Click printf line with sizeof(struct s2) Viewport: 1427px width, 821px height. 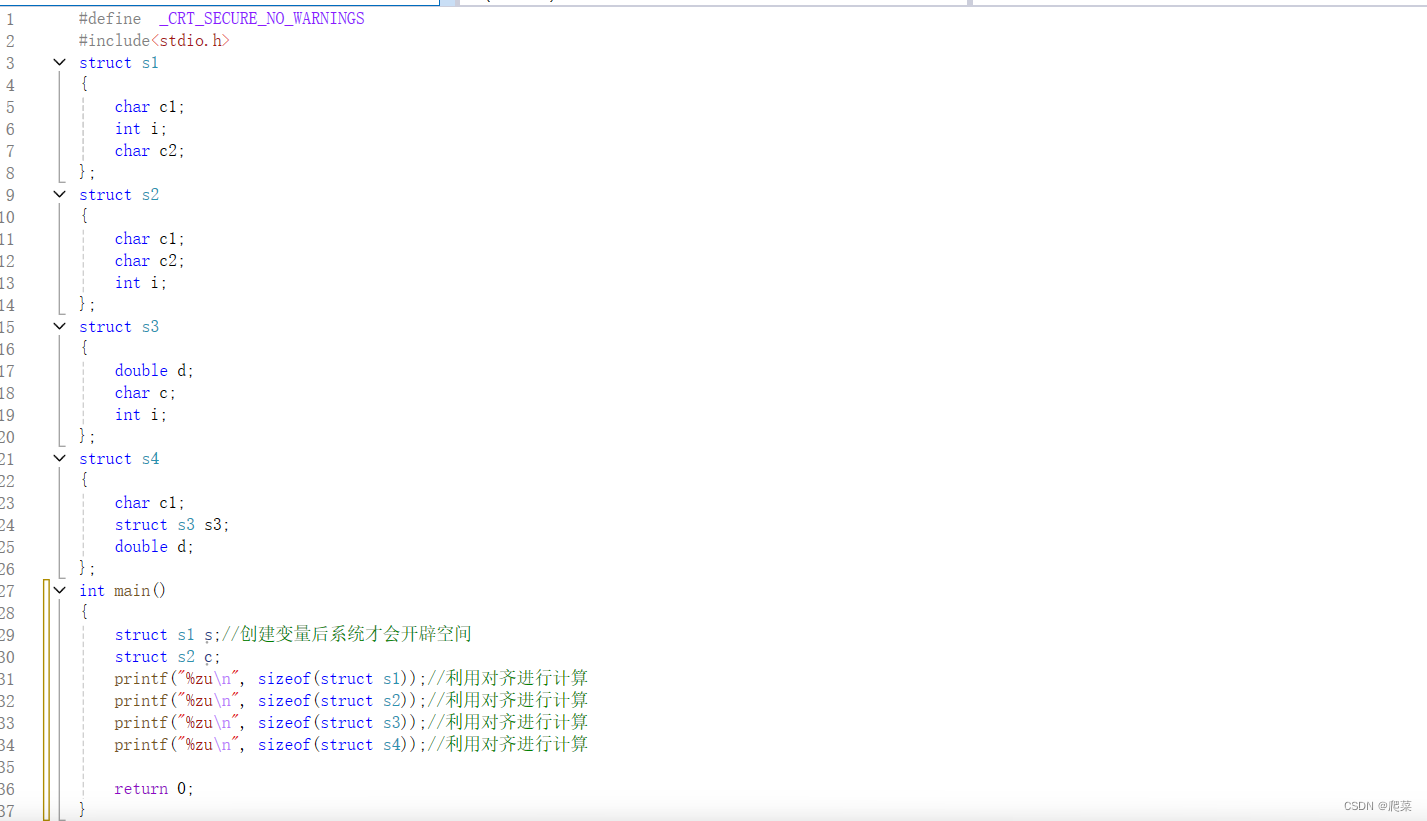(x=351, y=700)
